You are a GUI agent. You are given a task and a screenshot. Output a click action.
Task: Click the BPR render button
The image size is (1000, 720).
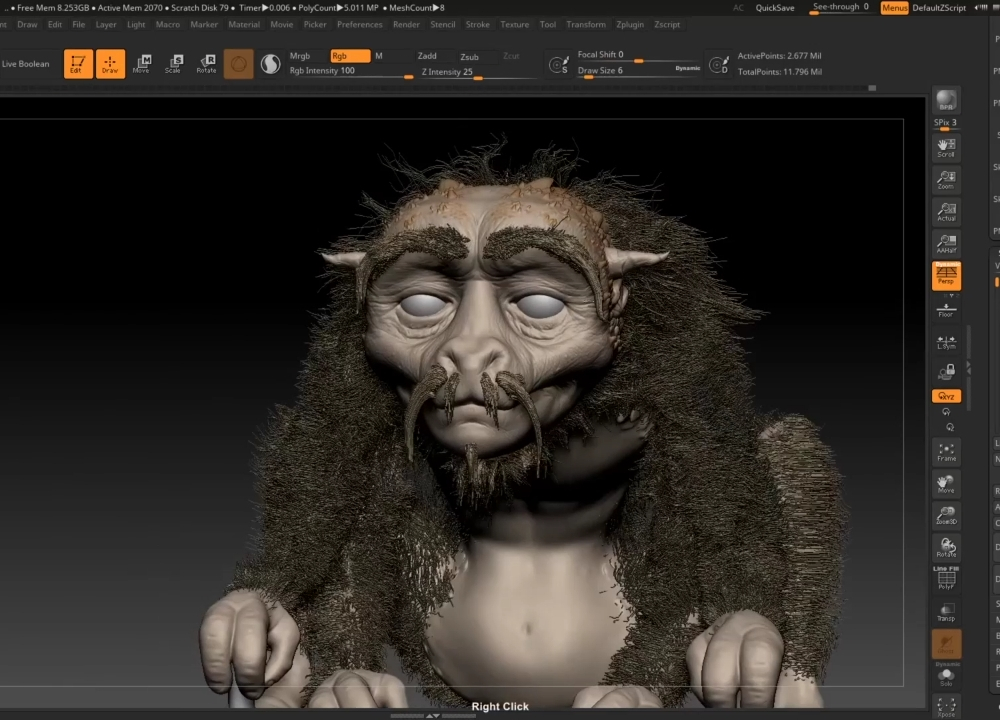coord(946,101)
